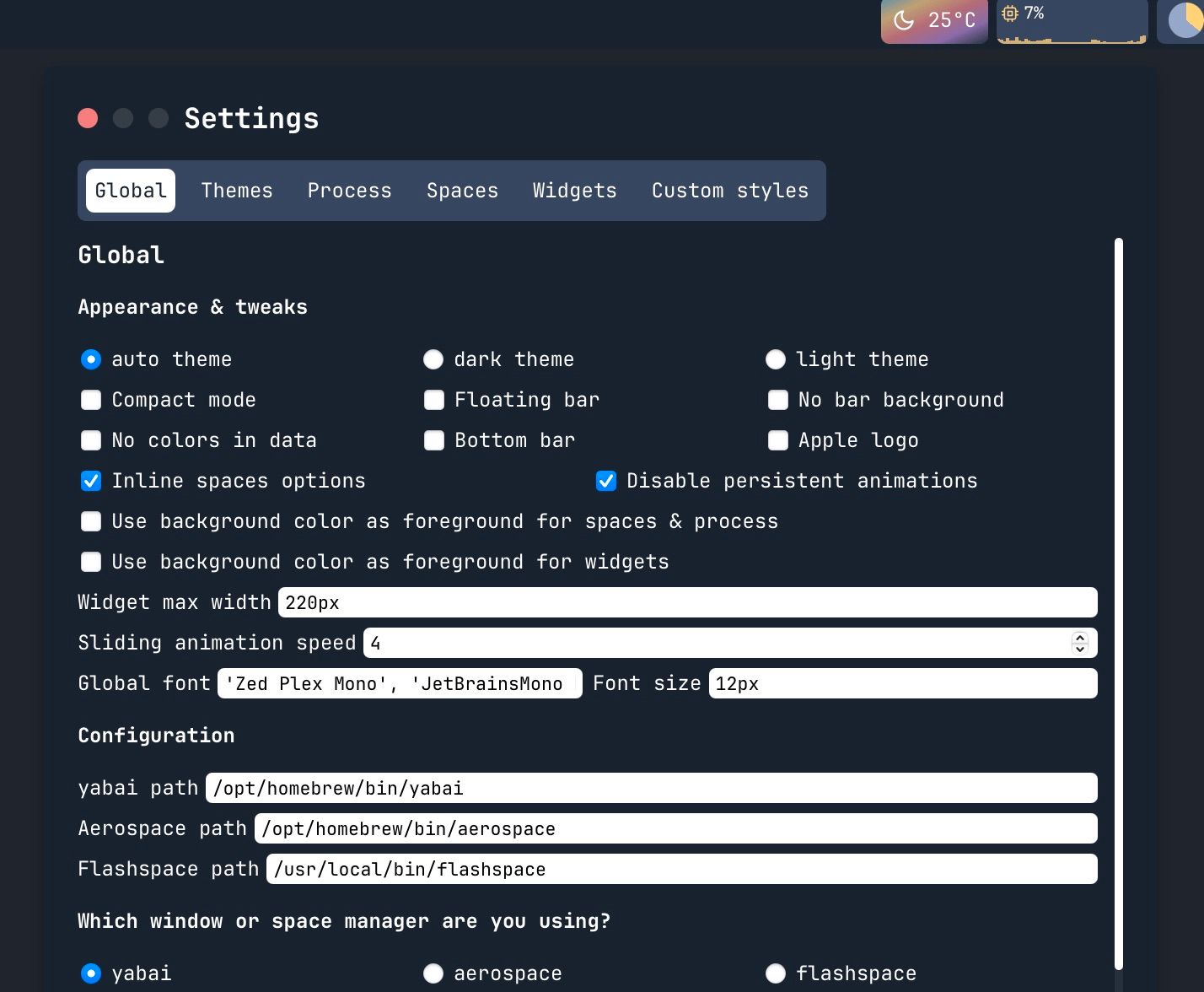
Task: Click the Appearance & tweaks heading
Action: [193, 307]
